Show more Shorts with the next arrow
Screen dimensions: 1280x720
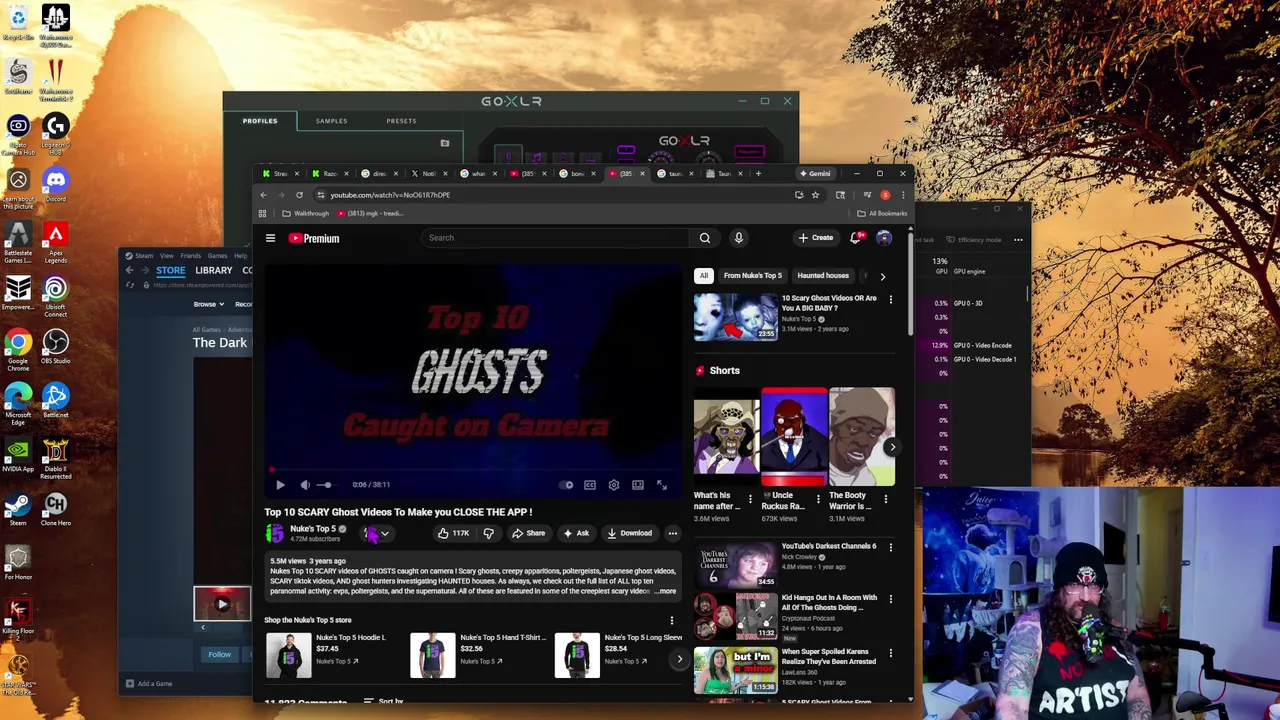[891, 447]
